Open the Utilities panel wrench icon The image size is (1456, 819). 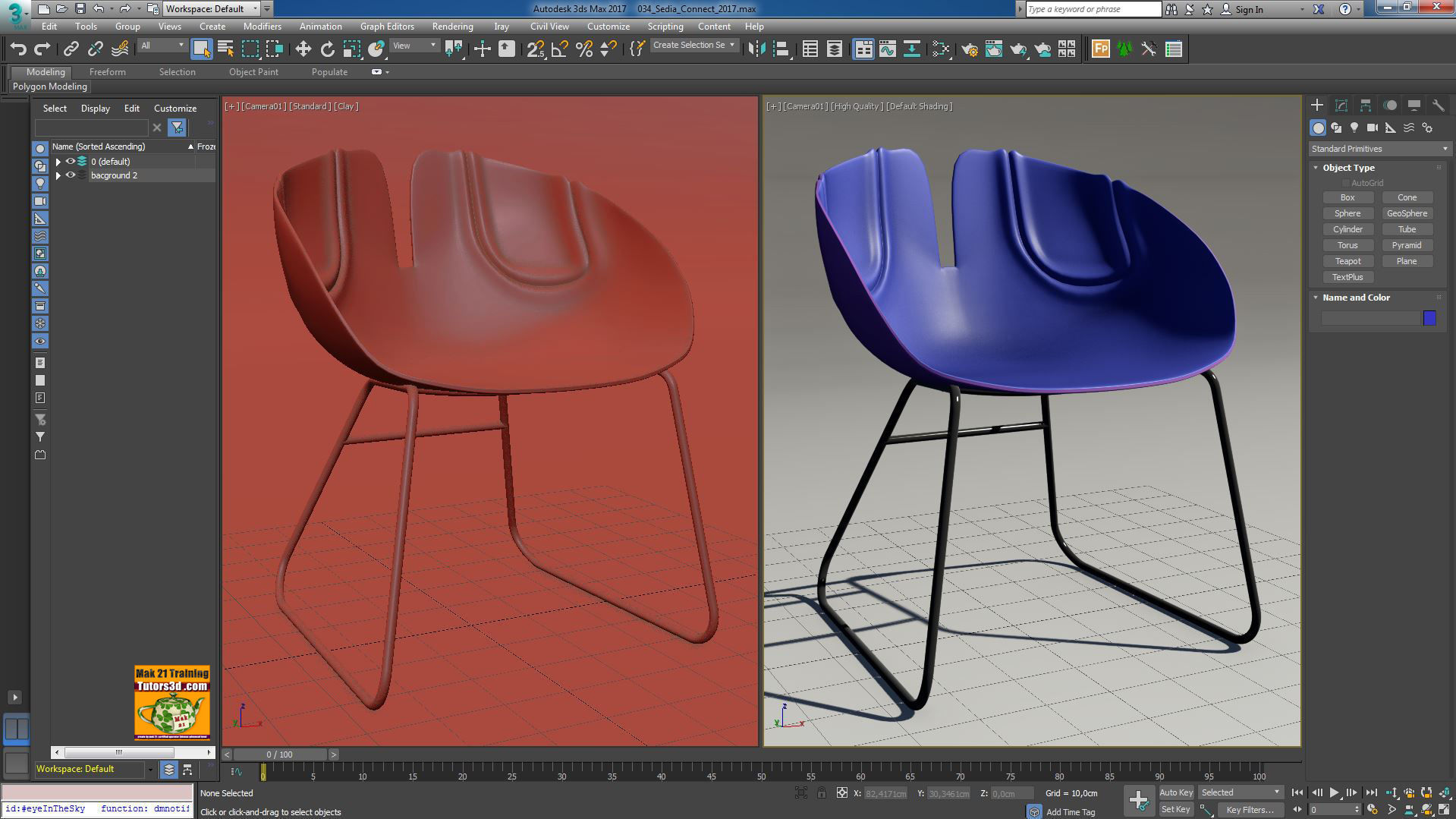pyautogui.click(x=1438, y=106)
